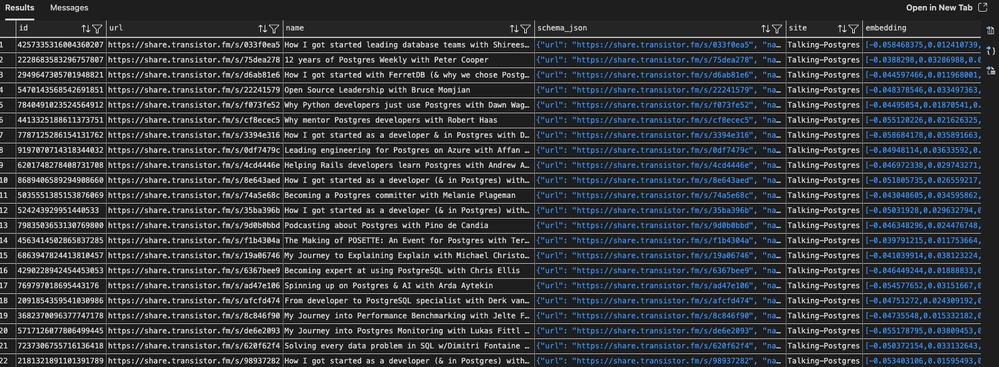Sort the name column

(x=514, y=29)
